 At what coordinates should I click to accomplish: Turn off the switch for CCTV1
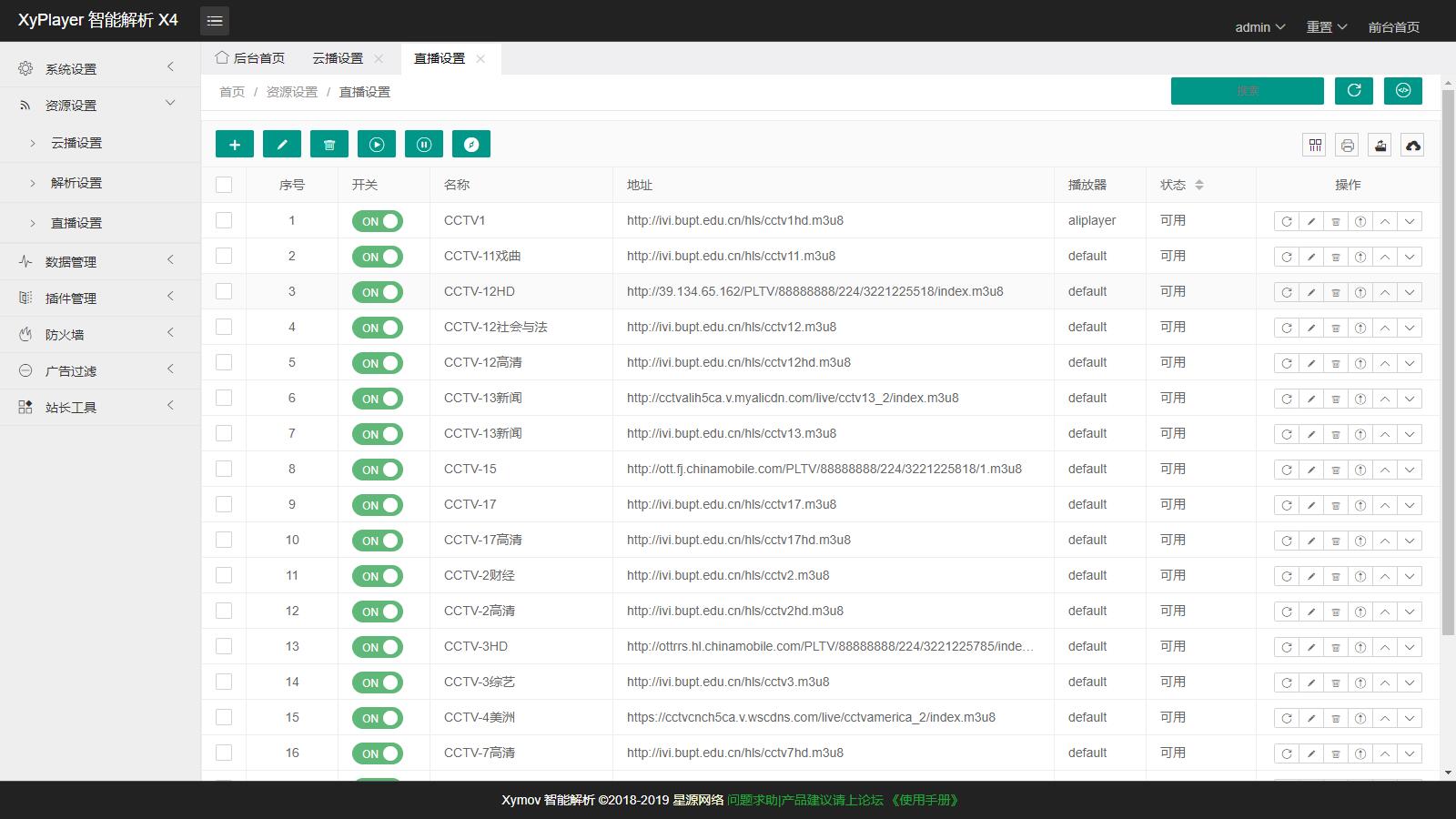(x=377, y=221)
